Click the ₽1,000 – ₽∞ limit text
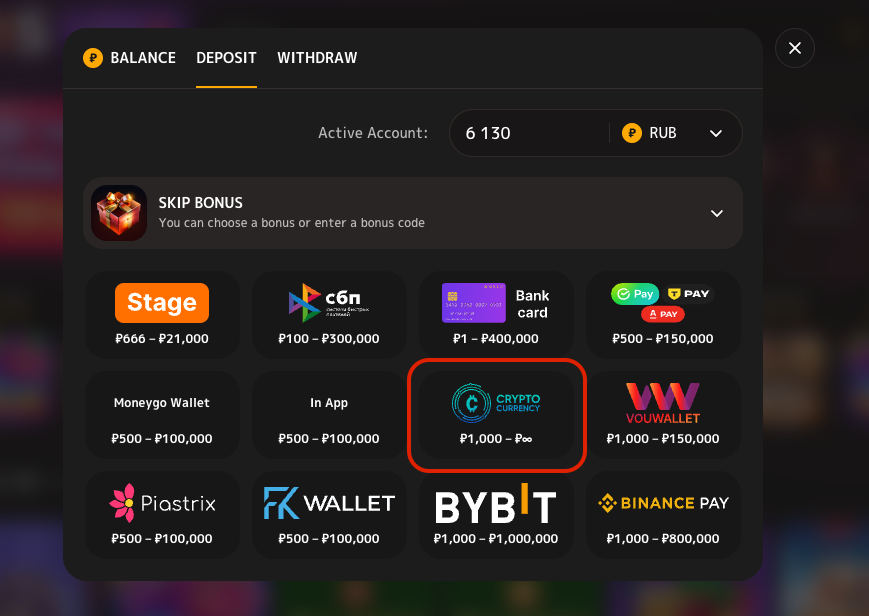The image size is (869, 616). [x=496, y=439]
